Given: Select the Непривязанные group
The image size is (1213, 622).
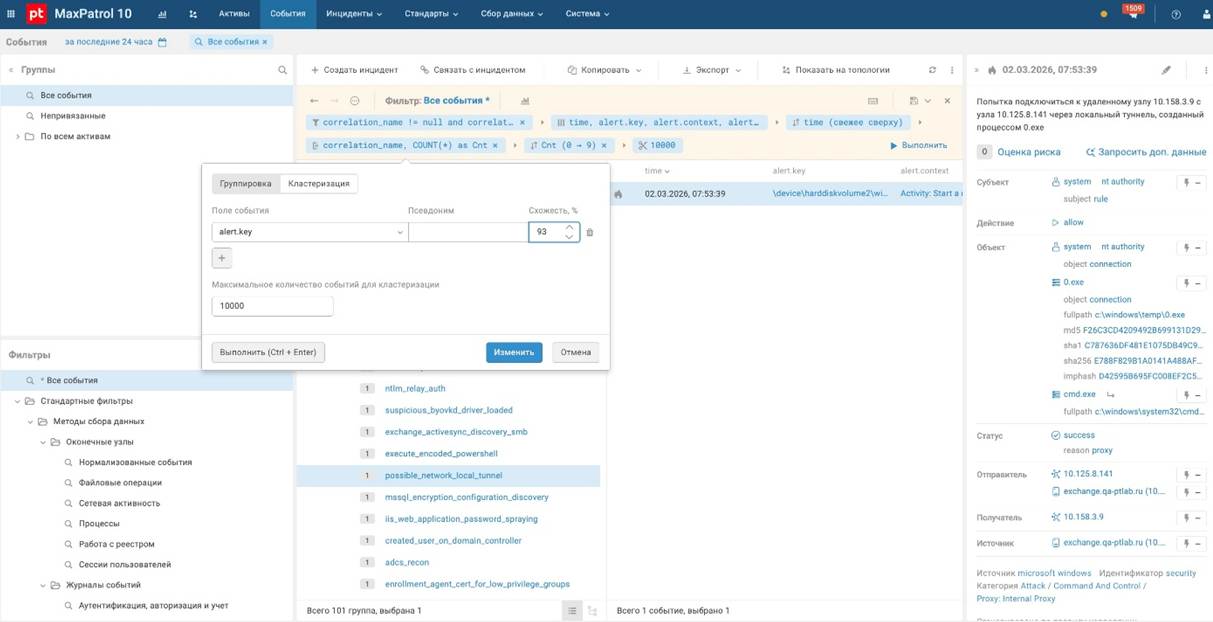Looking at the screenshot, I should (x=73, y=116).
